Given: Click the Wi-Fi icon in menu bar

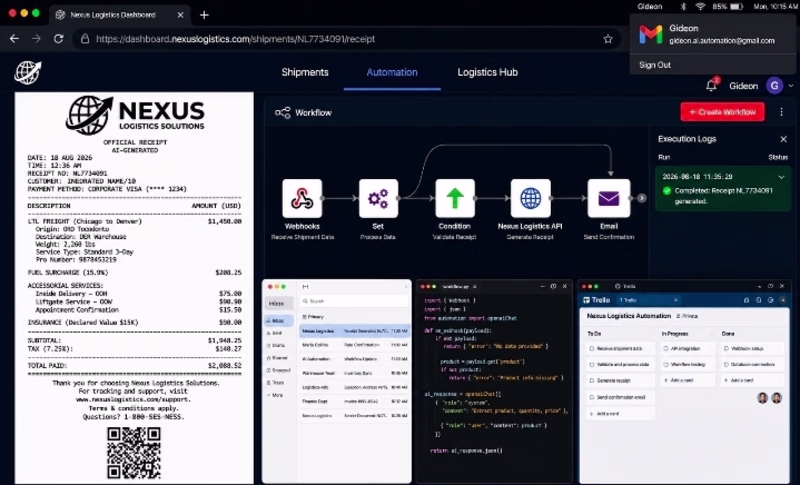Looking at the screenshot, I should point(700,7).
